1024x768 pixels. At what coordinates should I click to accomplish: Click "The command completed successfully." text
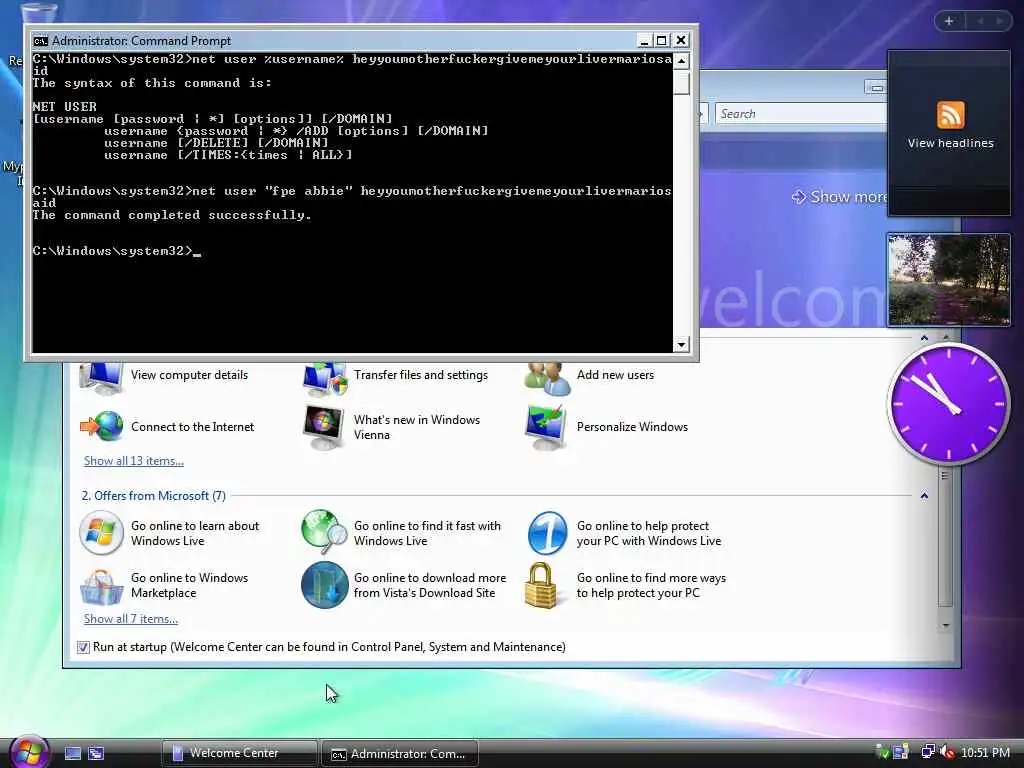point(172,215)
